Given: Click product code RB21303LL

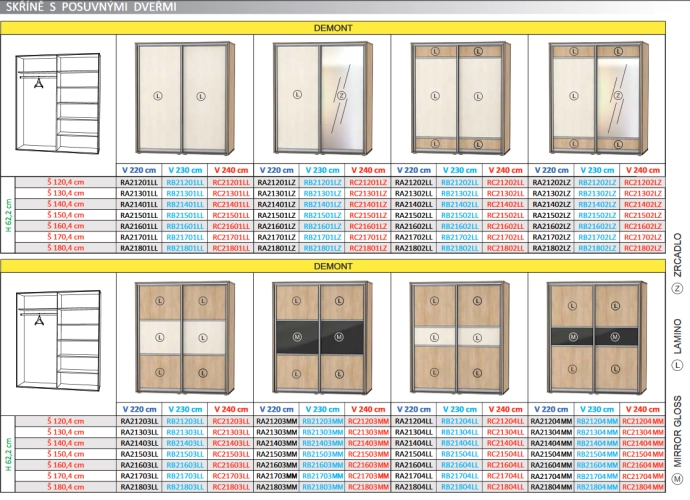Looking at the screenshot, I should point(185,432).
